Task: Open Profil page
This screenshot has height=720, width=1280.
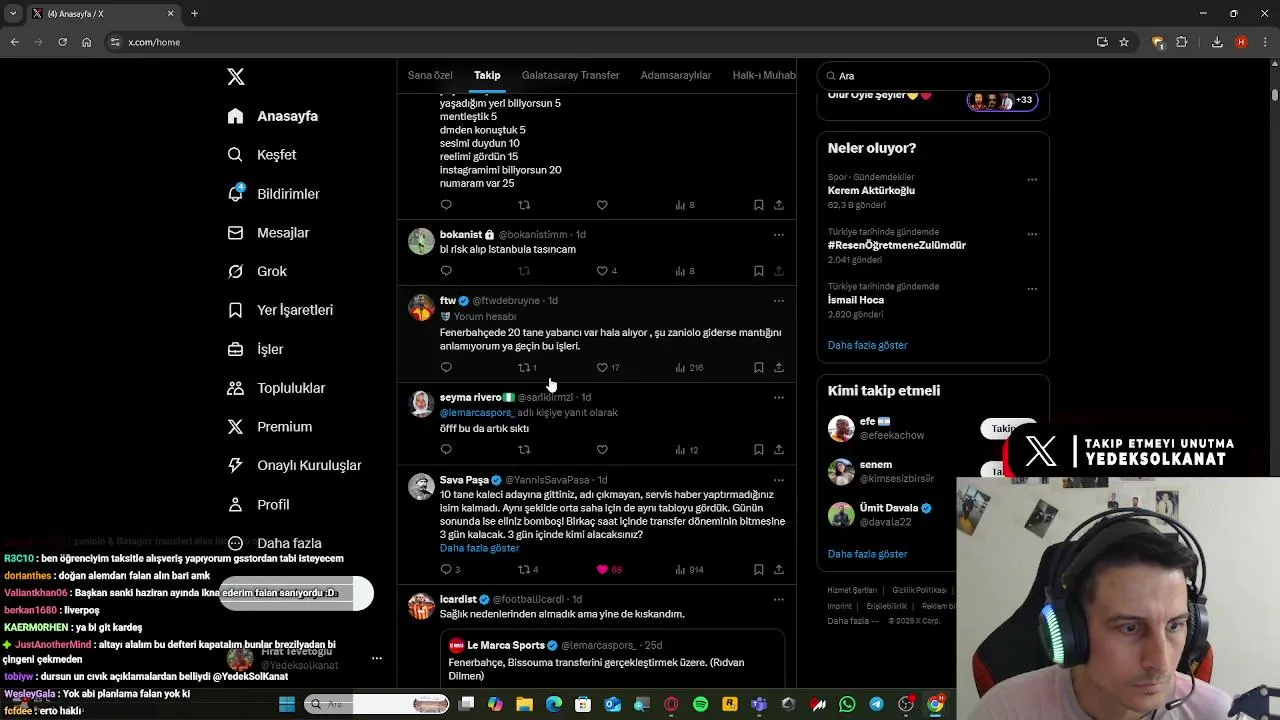Action: pyautogui.click(x=258, y=505)
